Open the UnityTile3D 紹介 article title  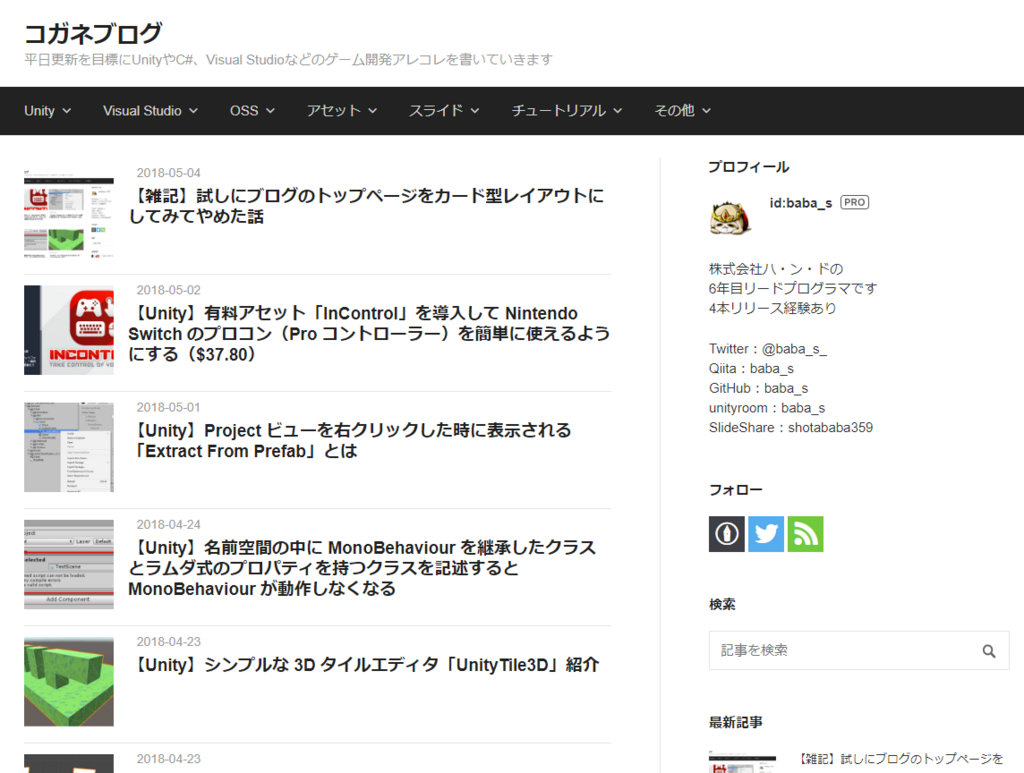click(364, 665)
